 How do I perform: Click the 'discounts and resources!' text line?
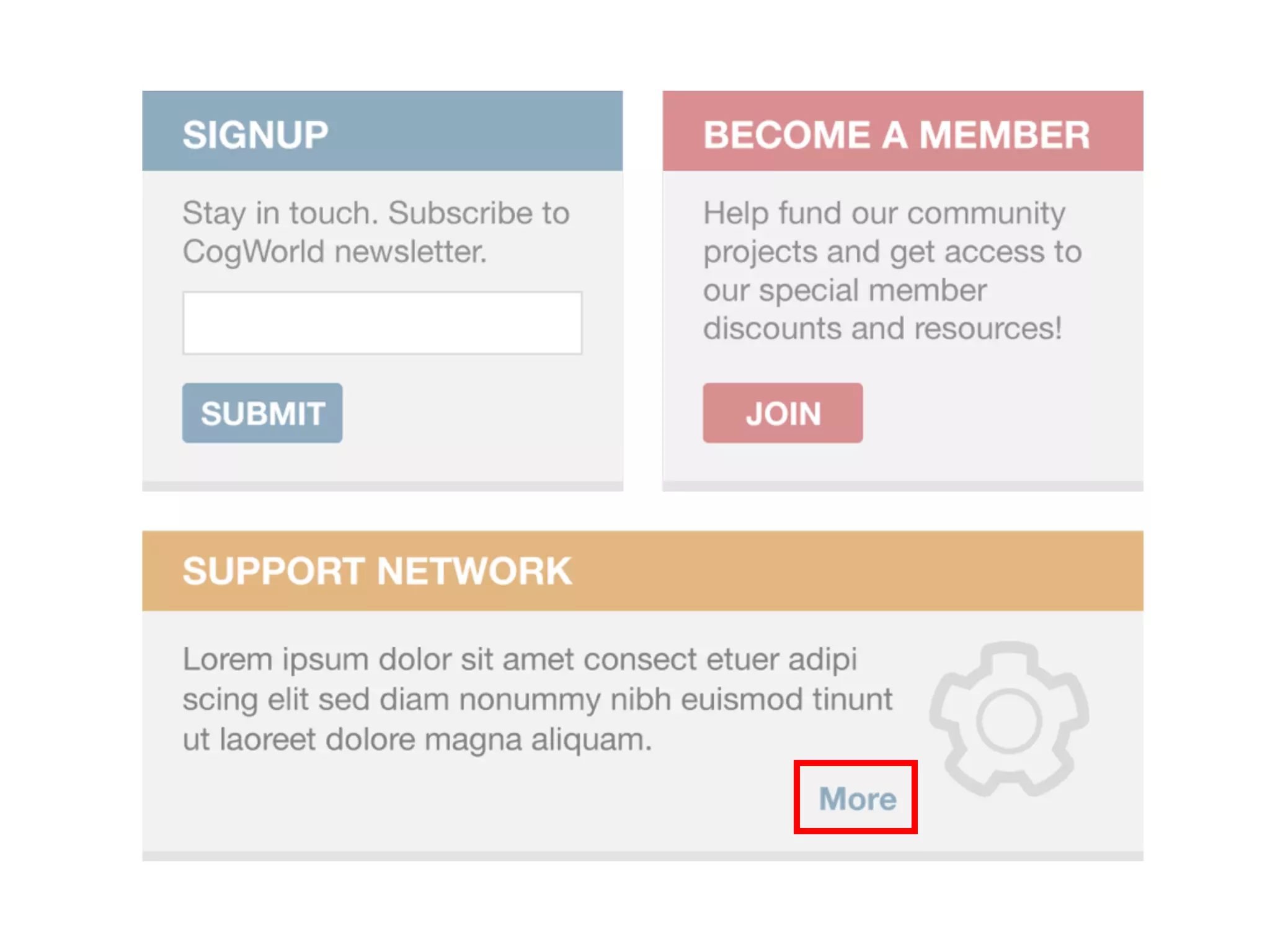882,328
